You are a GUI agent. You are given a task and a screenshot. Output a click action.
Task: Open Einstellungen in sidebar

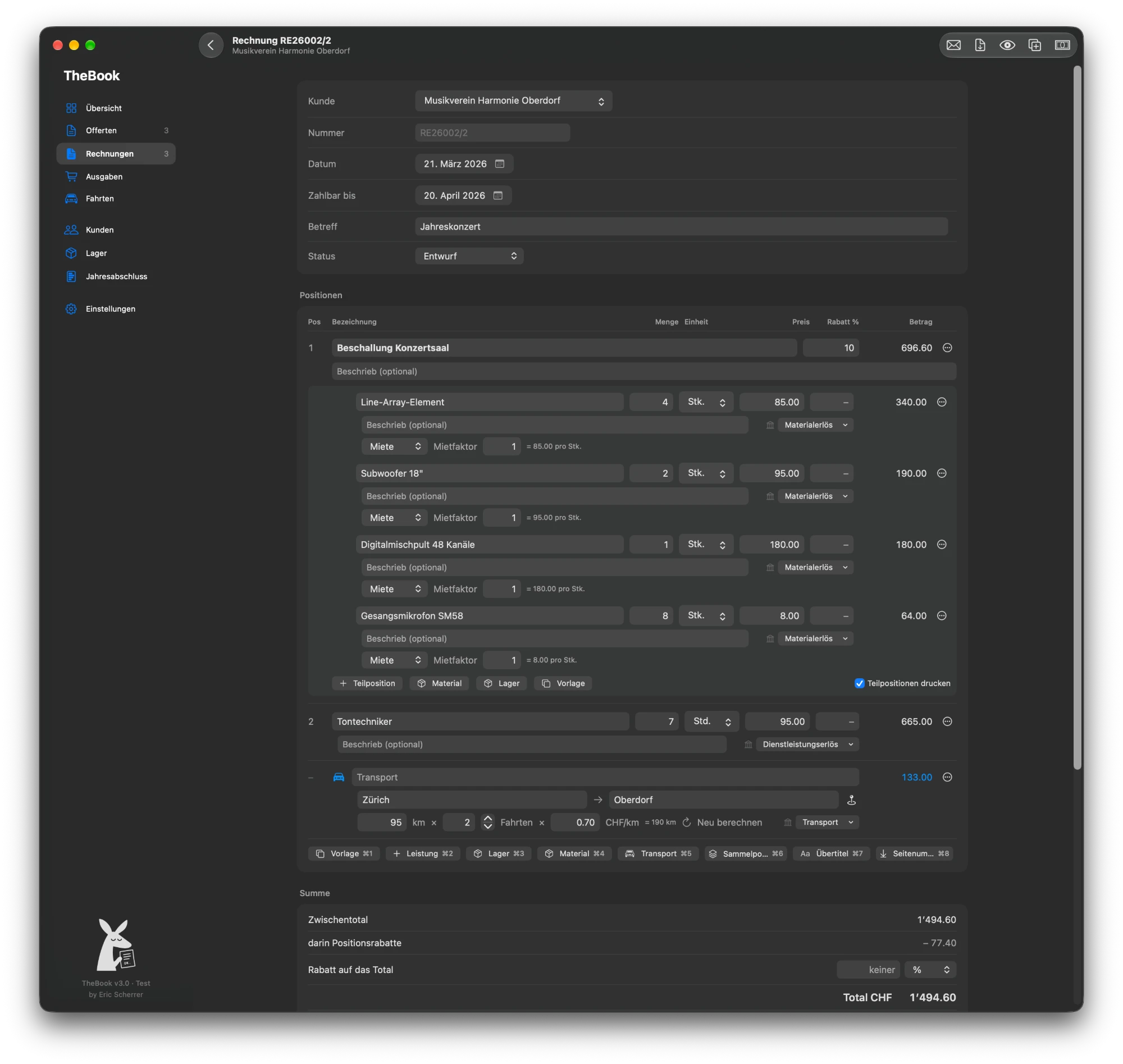point(116,309)
